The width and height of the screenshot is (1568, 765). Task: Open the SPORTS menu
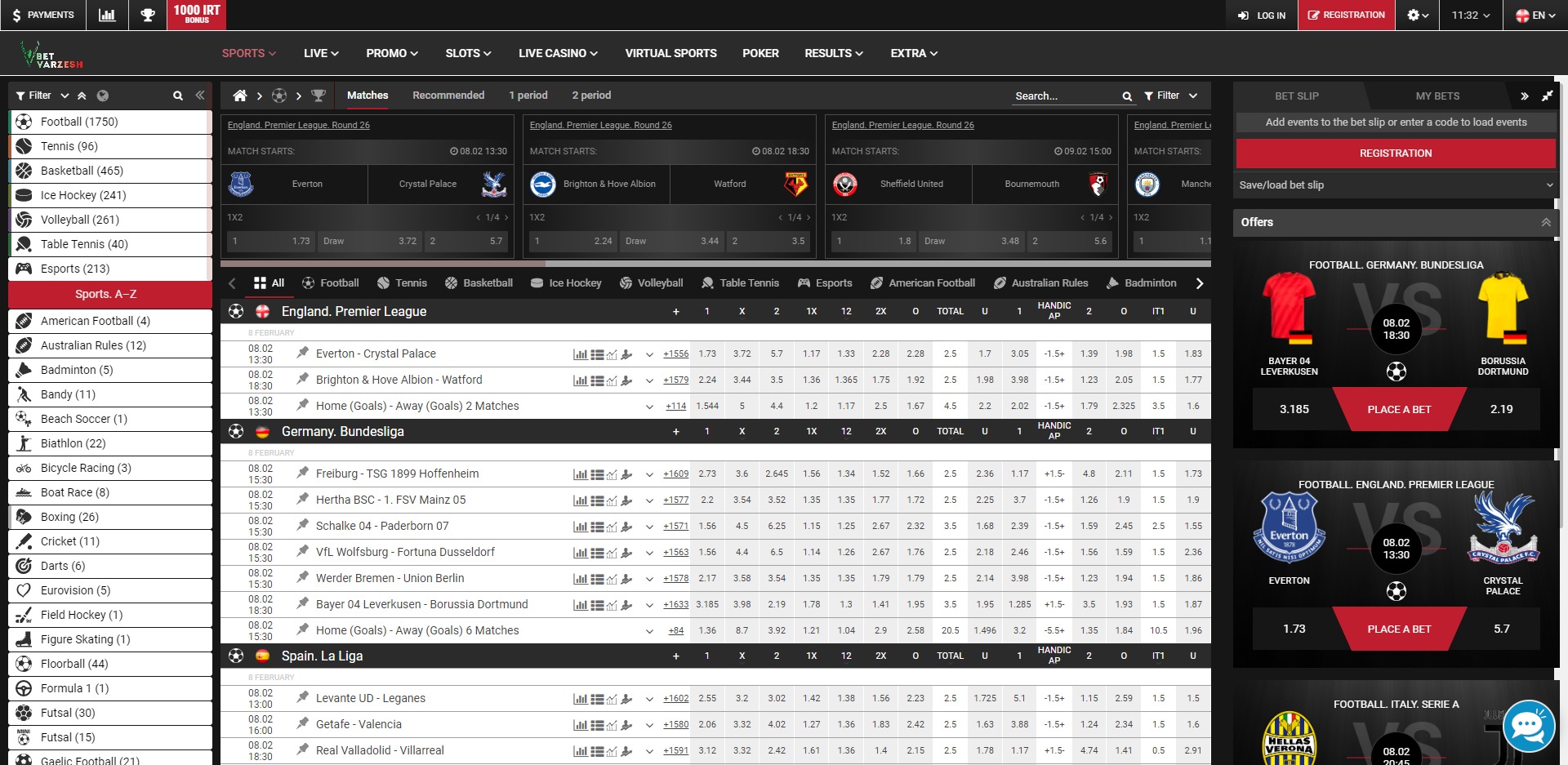click(249, 53)
